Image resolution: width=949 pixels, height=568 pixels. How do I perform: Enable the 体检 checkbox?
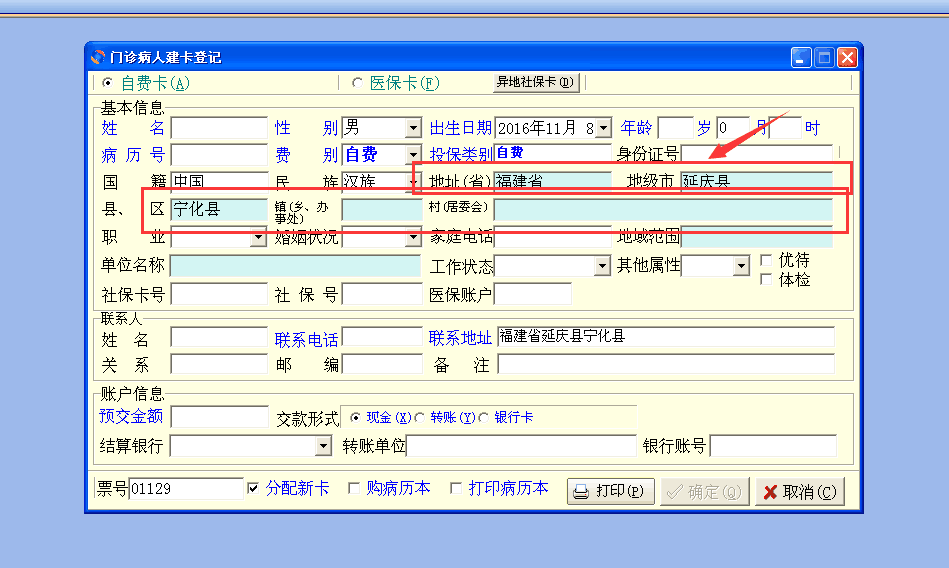(766, 279)
